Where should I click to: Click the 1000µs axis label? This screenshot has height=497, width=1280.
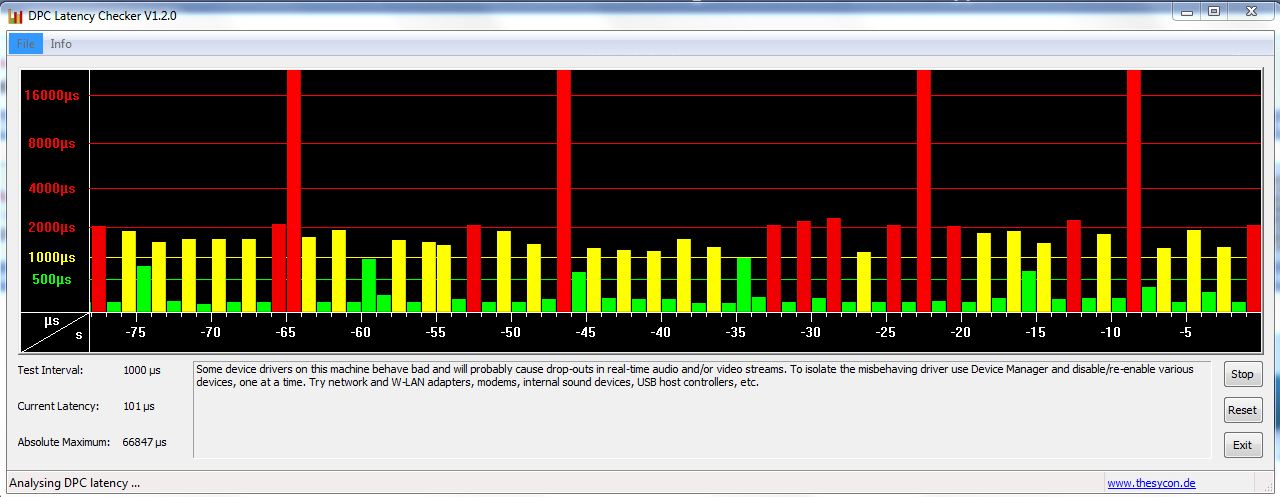[52, 257]
